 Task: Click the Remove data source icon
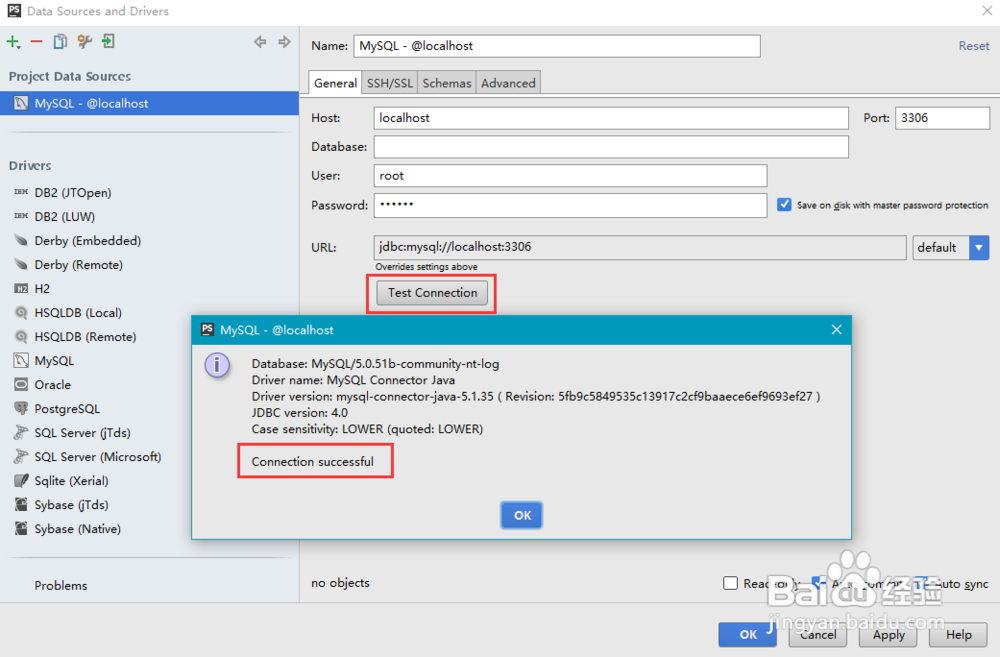[35, 42]
